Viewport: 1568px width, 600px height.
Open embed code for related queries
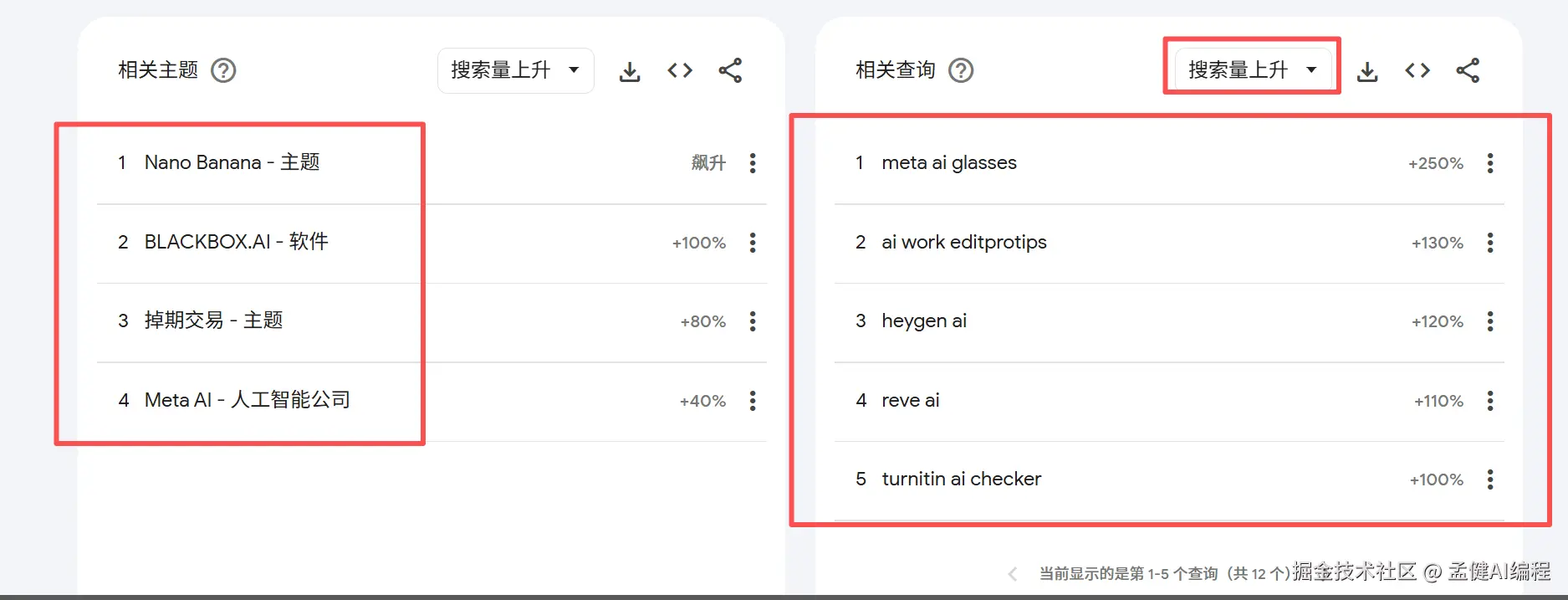pos(1417,70)
